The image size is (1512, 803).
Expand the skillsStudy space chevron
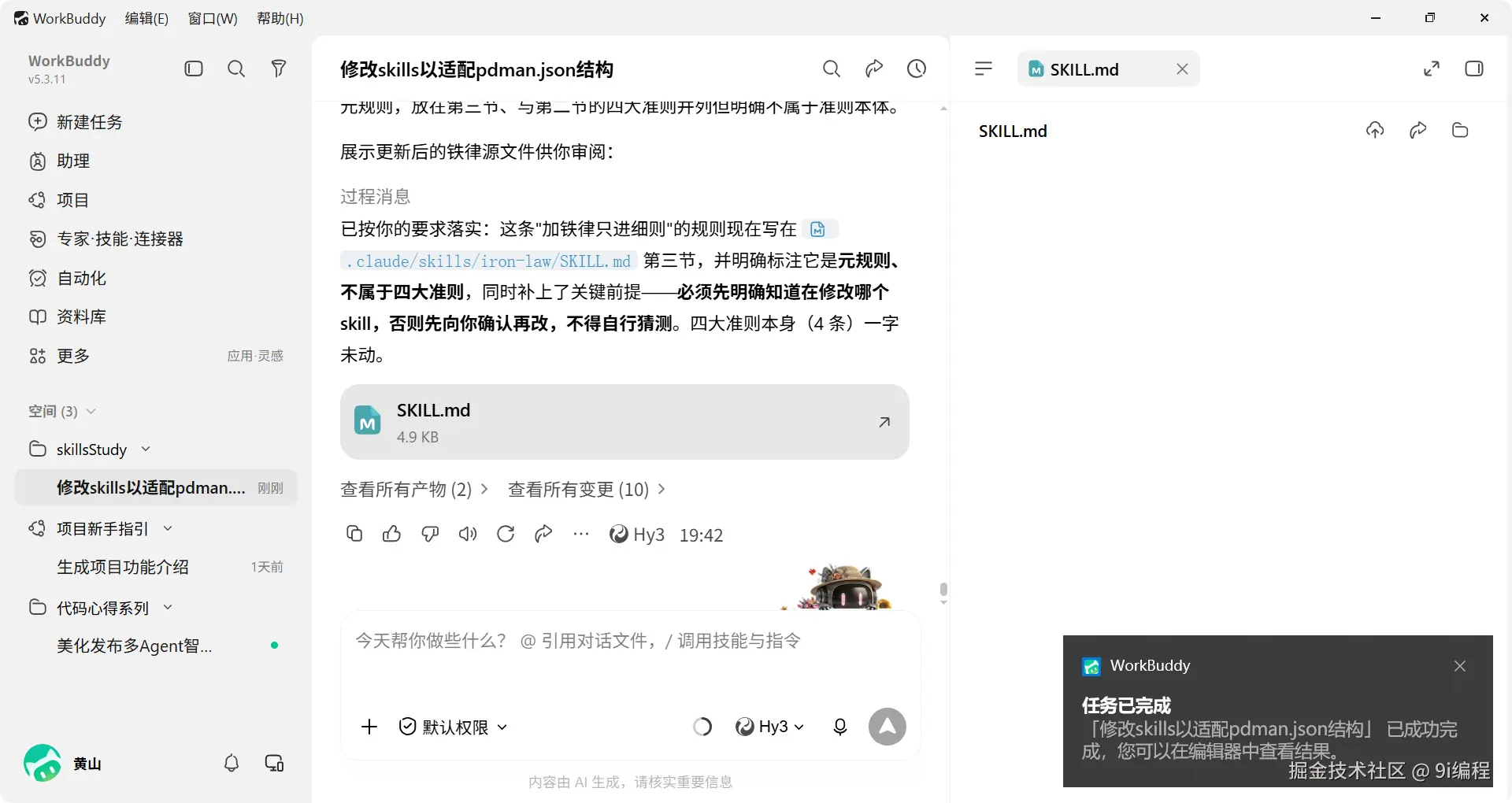146,449
